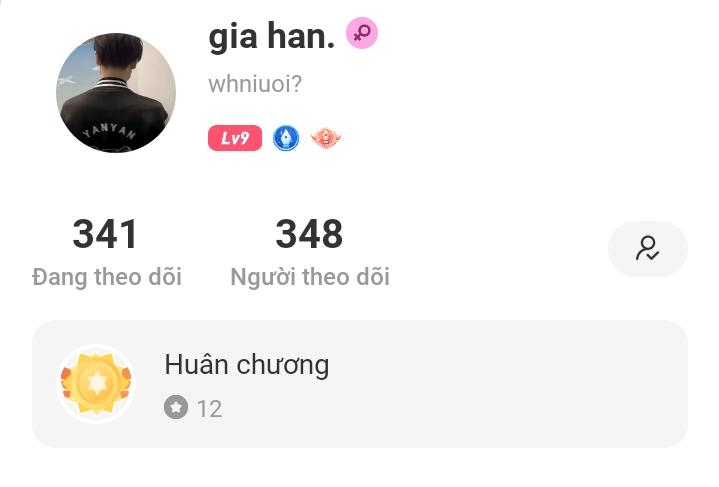This screenshot has height=487, width=719.
Task: Click the username gia han.
Action: pos(271,37)
